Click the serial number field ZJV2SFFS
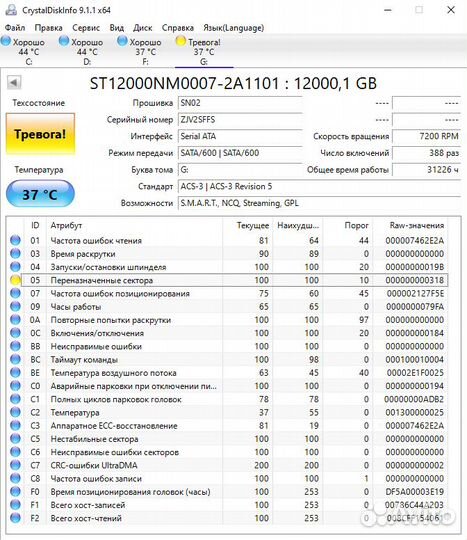This screenshot has height=540, width=467. click(240, 120)
